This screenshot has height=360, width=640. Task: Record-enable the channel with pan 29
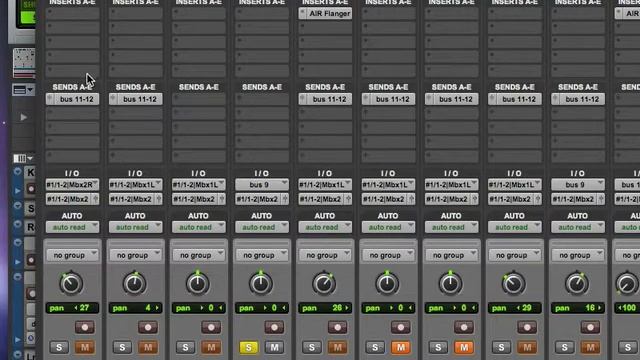click(x=527, y=327)
